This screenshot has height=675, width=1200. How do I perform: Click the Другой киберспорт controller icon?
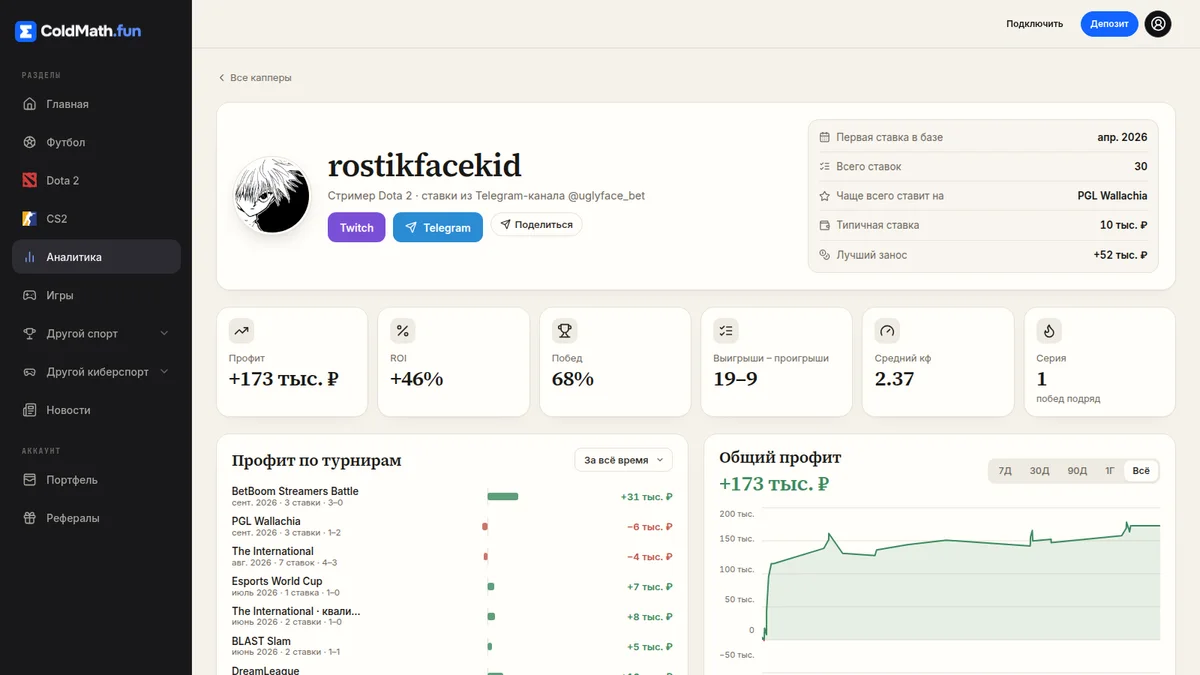[x=28, y=372]
